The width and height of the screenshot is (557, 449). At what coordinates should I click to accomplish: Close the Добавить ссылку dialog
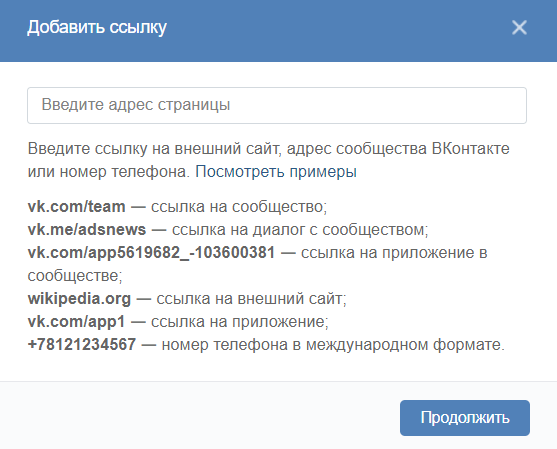(x=519, y=27)
